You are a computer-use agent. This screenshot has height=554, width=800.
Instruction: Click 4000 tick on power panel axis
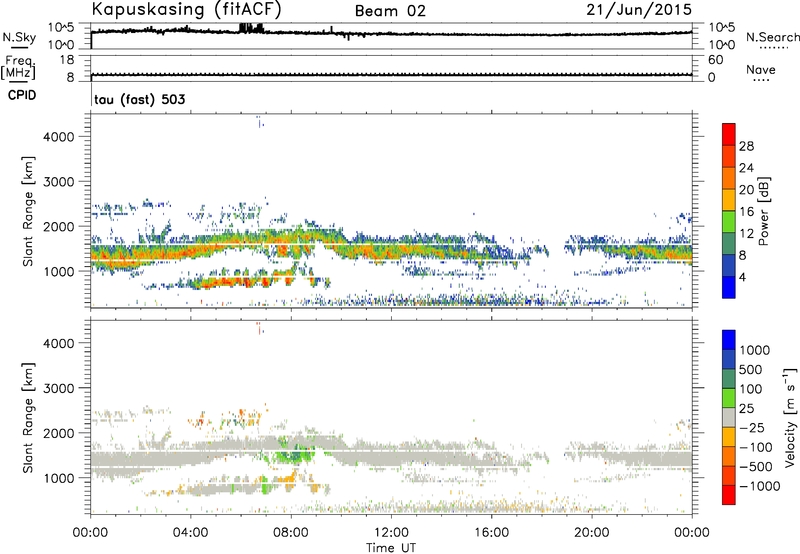point(59,137)
